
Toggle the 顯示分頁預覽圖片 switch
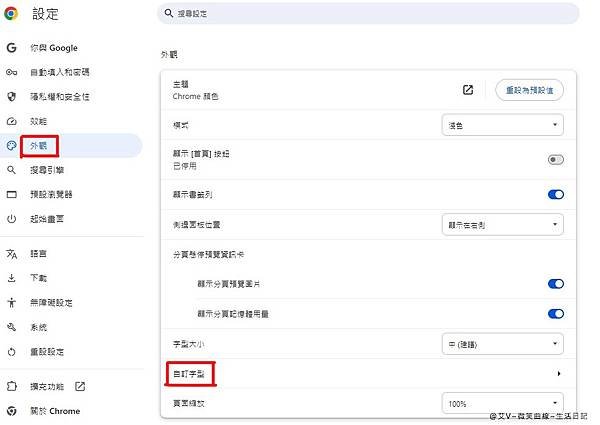[556, 283]
